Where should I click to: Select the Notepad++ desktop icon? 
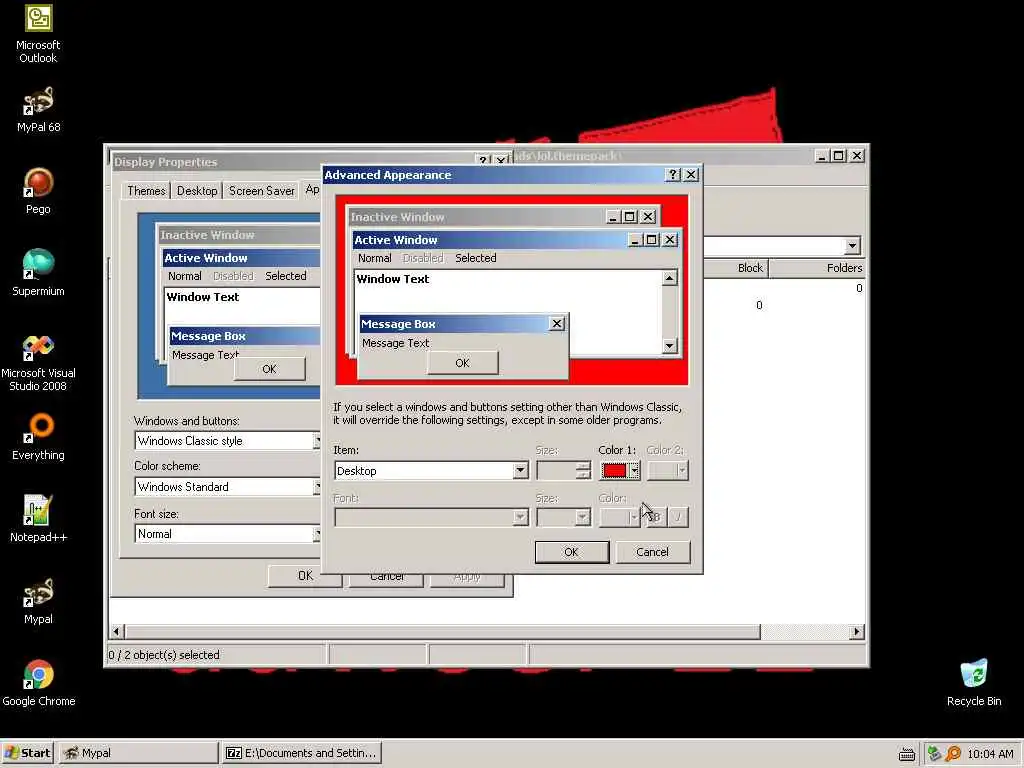[x=38, y=519]
